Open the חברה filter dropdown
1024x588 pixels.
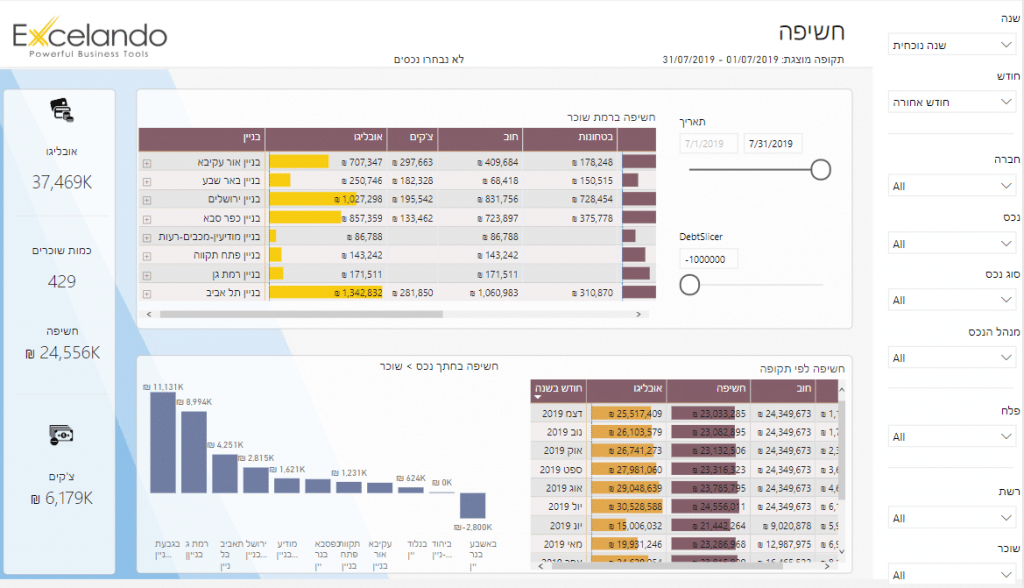pyautogui.click(x=951, y=186)
